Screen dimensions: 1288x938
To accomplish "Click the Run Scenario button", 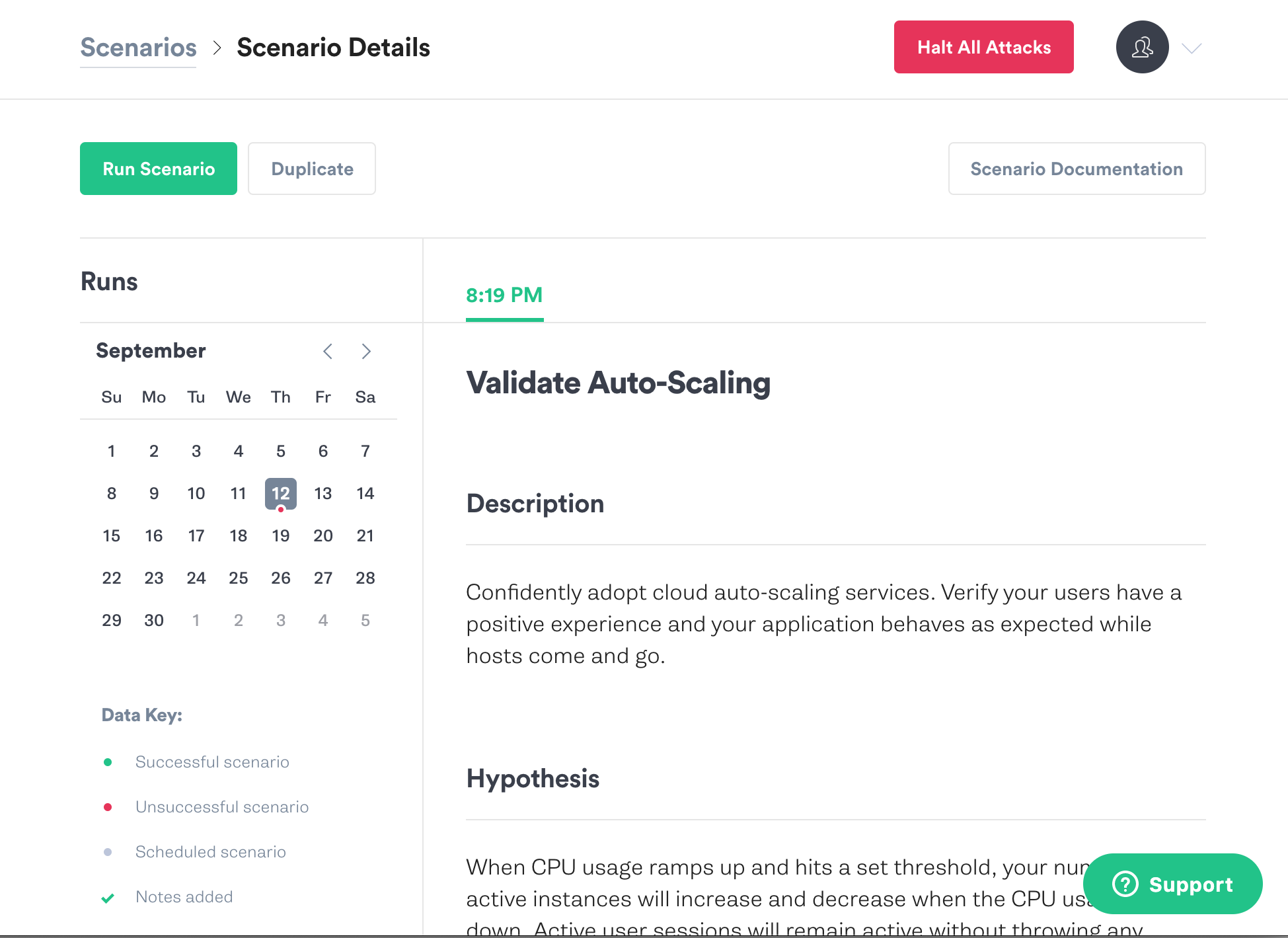I will click(159, 169).
